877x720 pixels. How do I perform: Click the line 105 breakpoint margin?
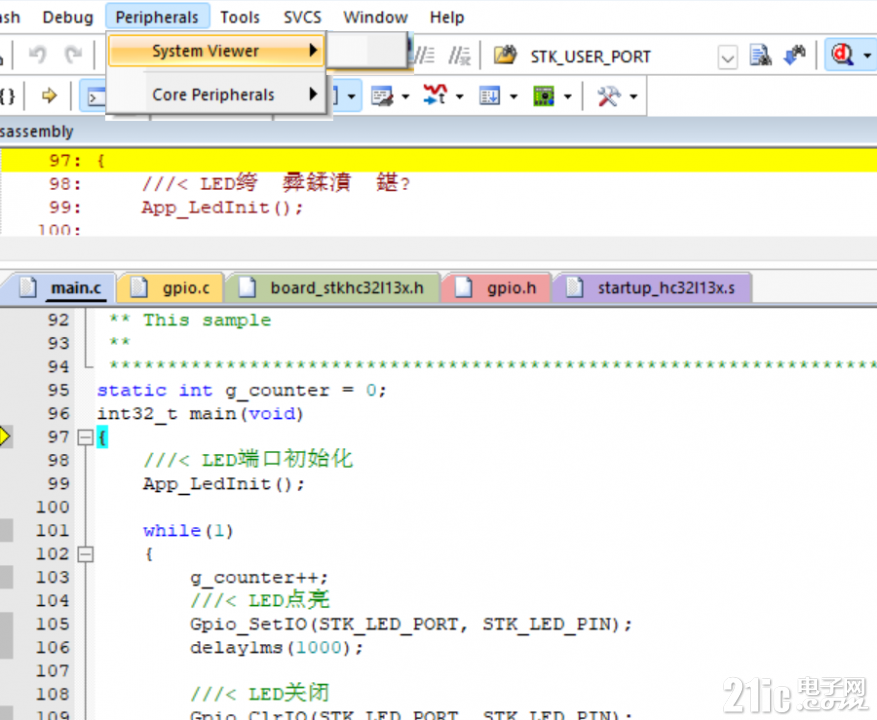click(6, 624)
